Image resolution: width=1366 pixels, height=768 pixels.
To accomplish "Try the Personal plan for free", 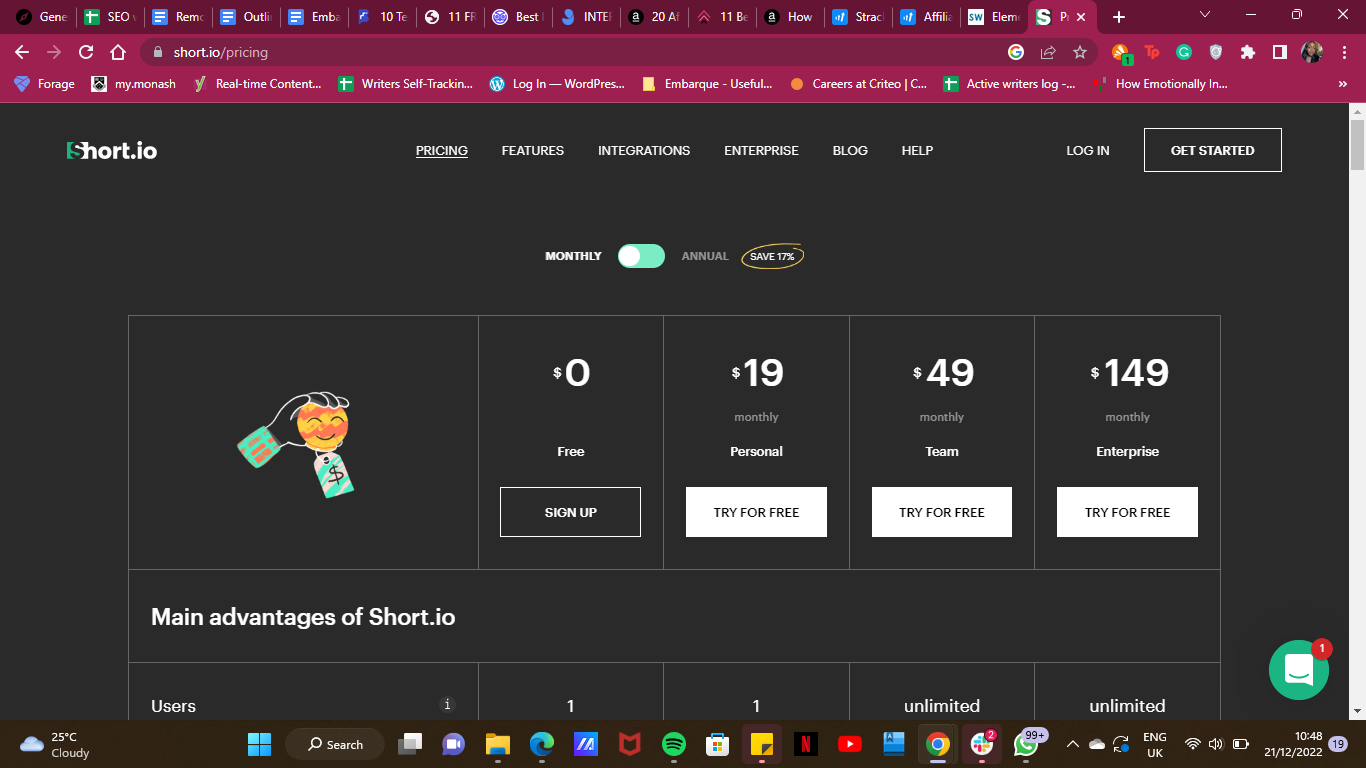I will (x=756, y=512).
